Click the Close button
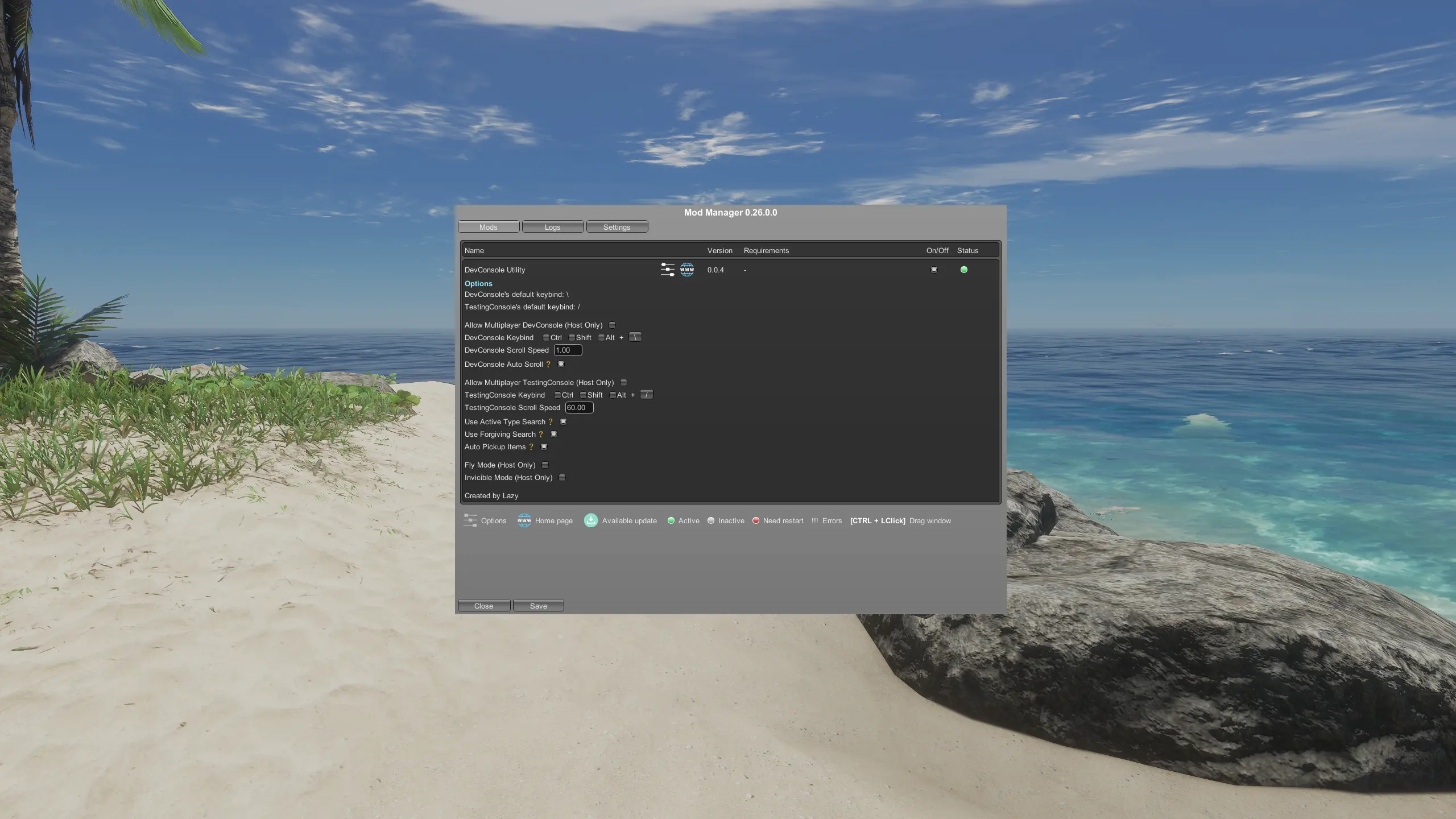Image resolution: width=1456 pixels, height=819 pixels. pos(484,606)
